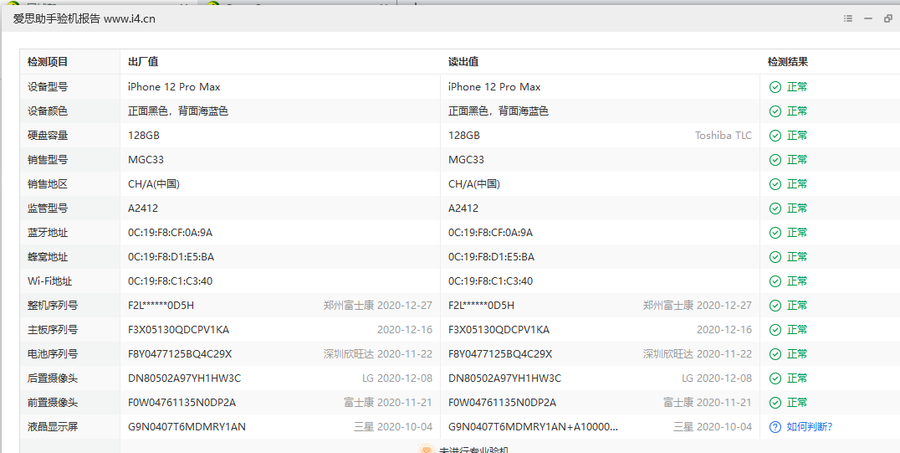
Task: Click the green check icon in 硬盘容量 row
Action: (775, 135)
